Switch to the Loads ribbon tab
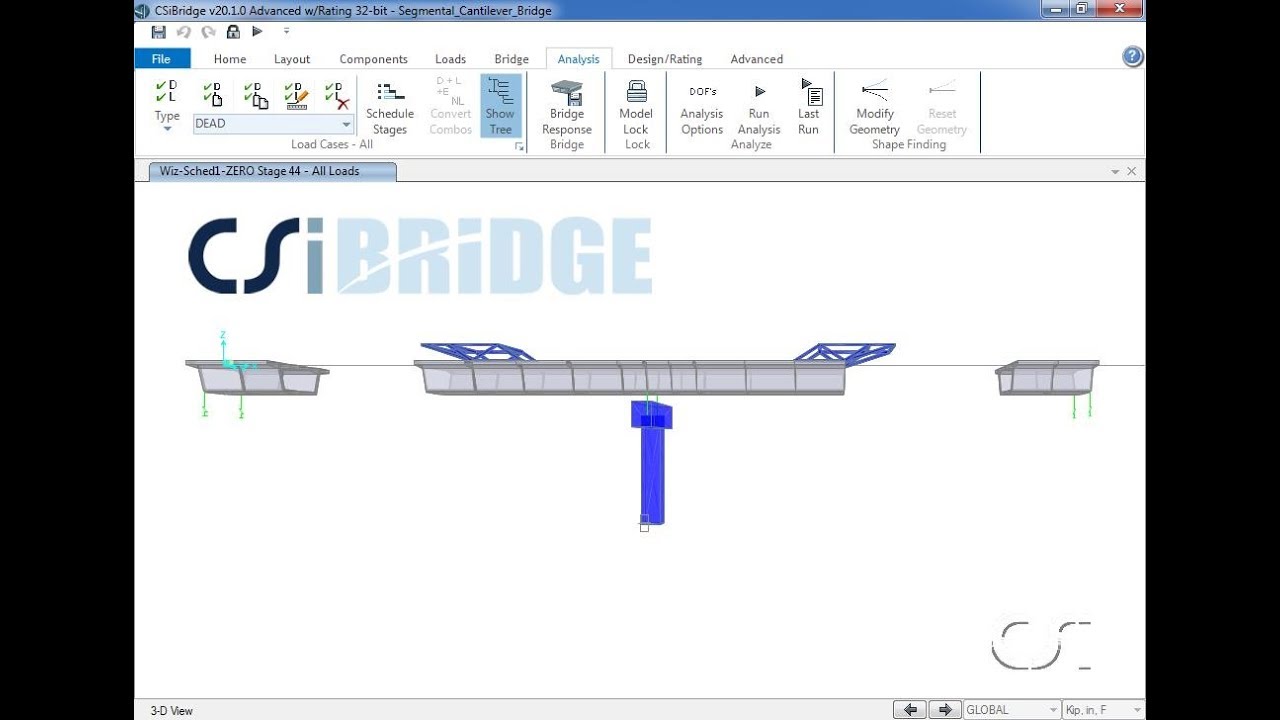 click(x=450, y=59)
